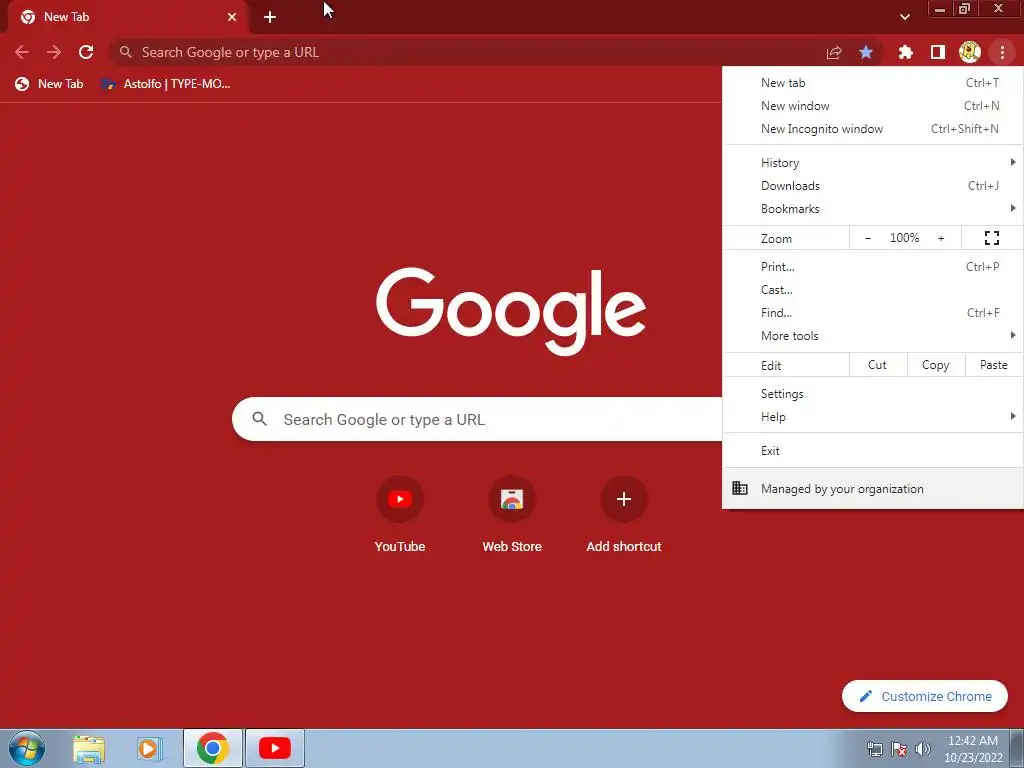Open Windows Start button
Screen dimensions: 1024x768
coord(27,748)
